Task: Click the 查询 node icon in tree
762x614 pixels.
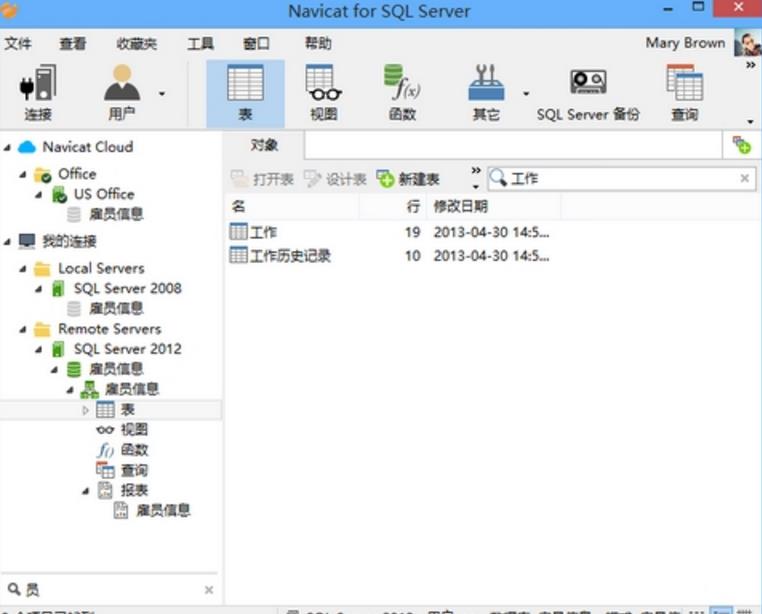Action: [x=105, y=470]
